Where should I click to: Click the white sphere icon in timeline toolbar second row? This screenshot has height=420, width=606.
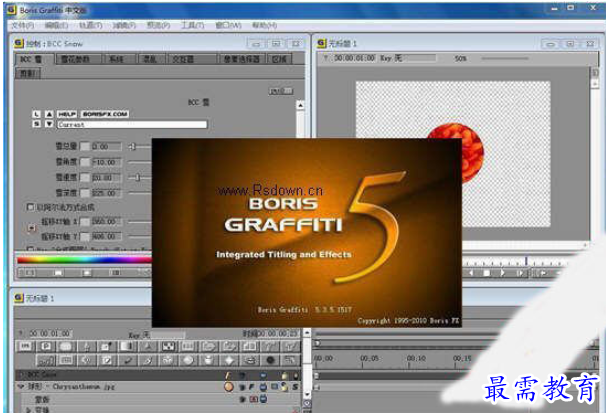(x=189, y=360)
